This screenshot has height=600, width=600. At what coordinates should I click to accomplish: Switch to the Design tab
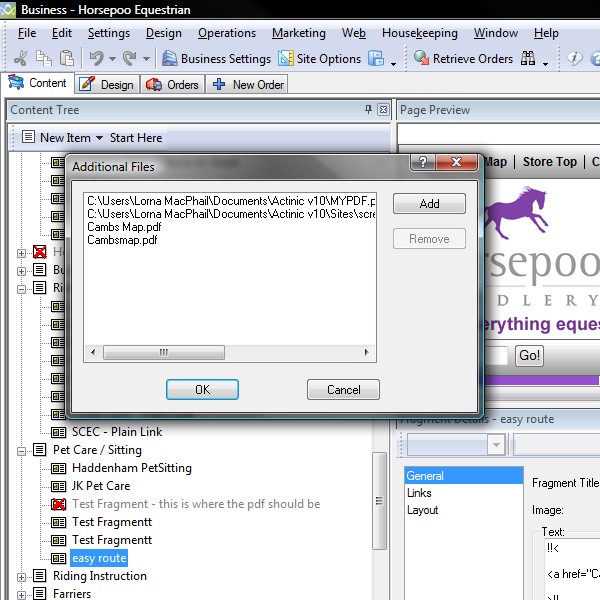[107, 85]
